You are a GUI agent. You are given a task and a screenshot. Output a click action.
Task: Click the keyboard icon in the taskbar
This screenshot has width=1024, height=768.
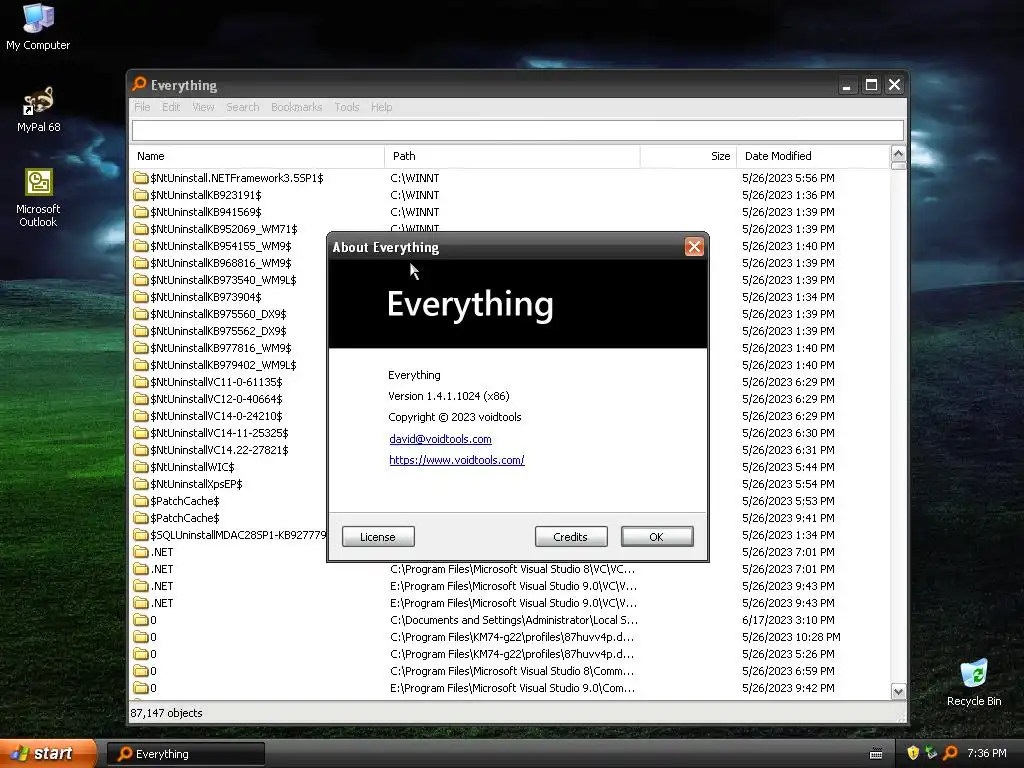[876, 754]
